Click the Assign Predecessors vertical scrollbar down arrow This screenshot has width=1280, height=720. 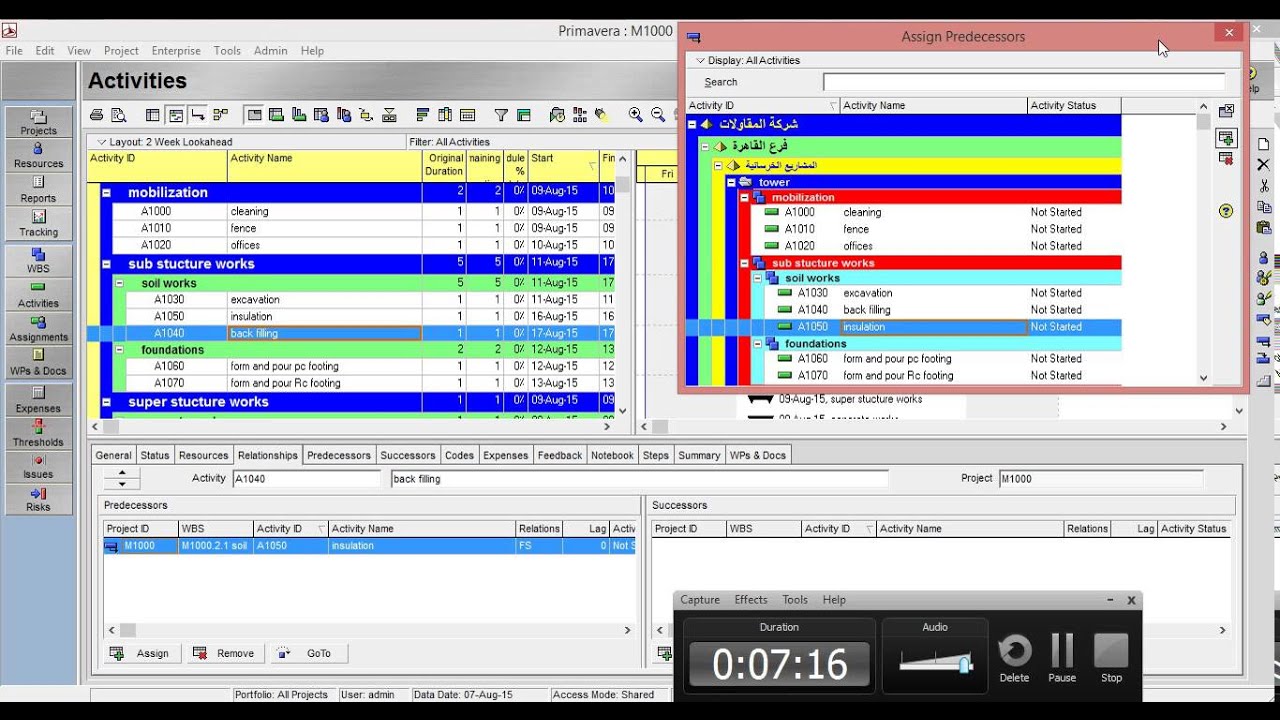(1203, 378)
